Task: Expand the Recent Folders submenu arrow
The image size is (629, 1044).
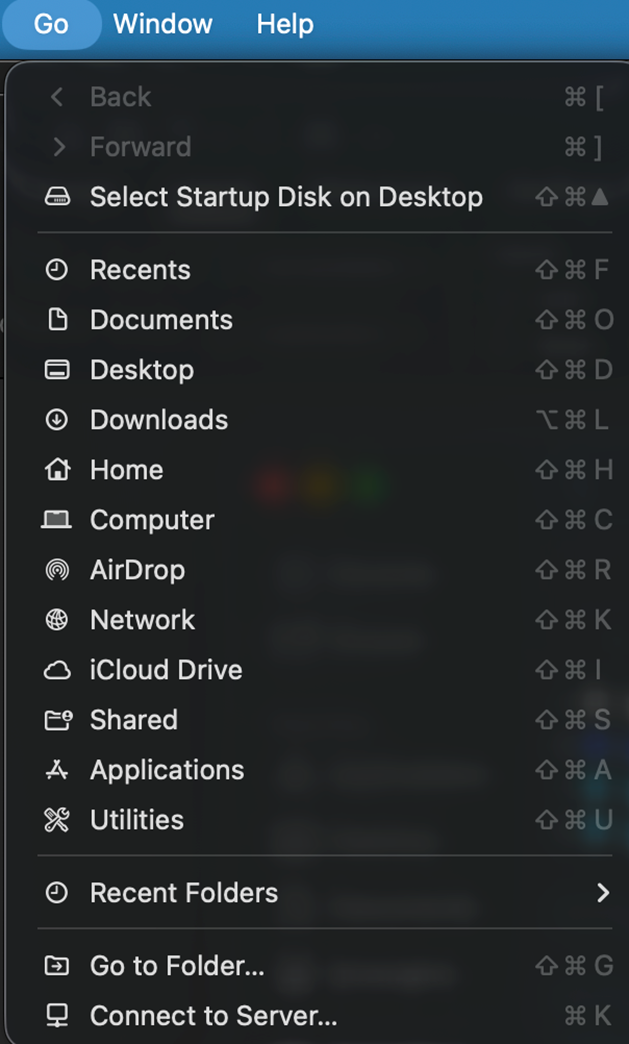Action: coord(602,893)
